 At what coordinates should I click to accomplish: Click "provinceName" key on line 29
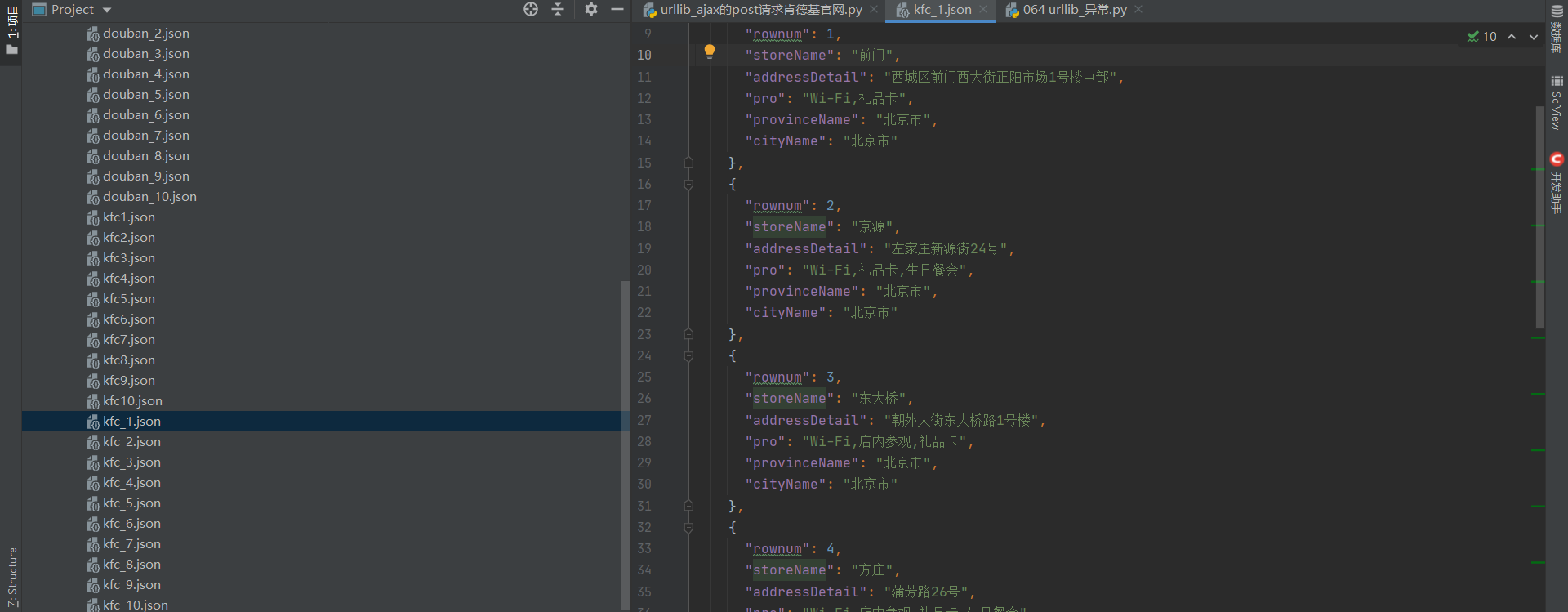click(801, 463)
